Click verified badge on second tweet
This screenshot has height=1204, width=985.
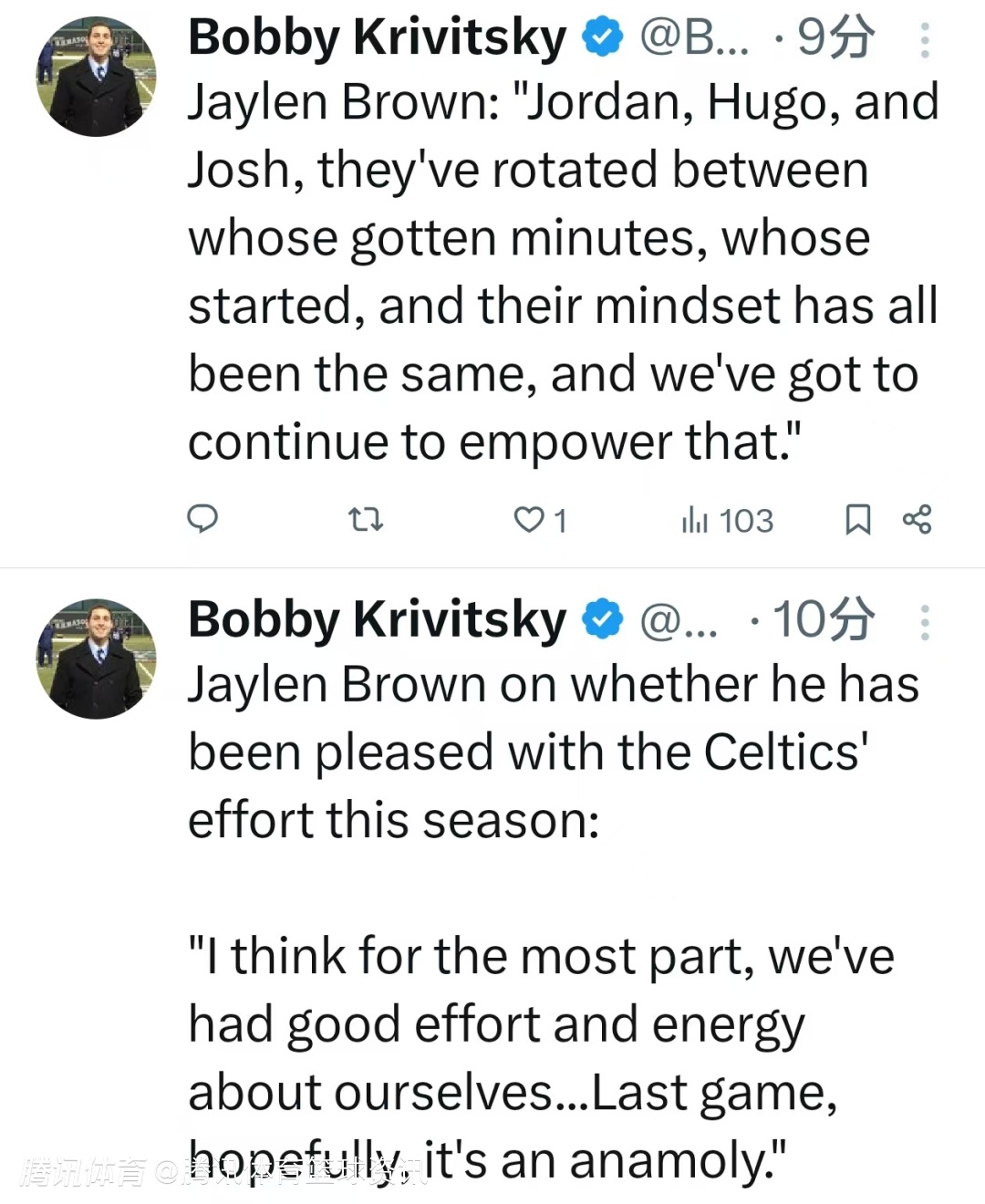click(x=603, y=620)
